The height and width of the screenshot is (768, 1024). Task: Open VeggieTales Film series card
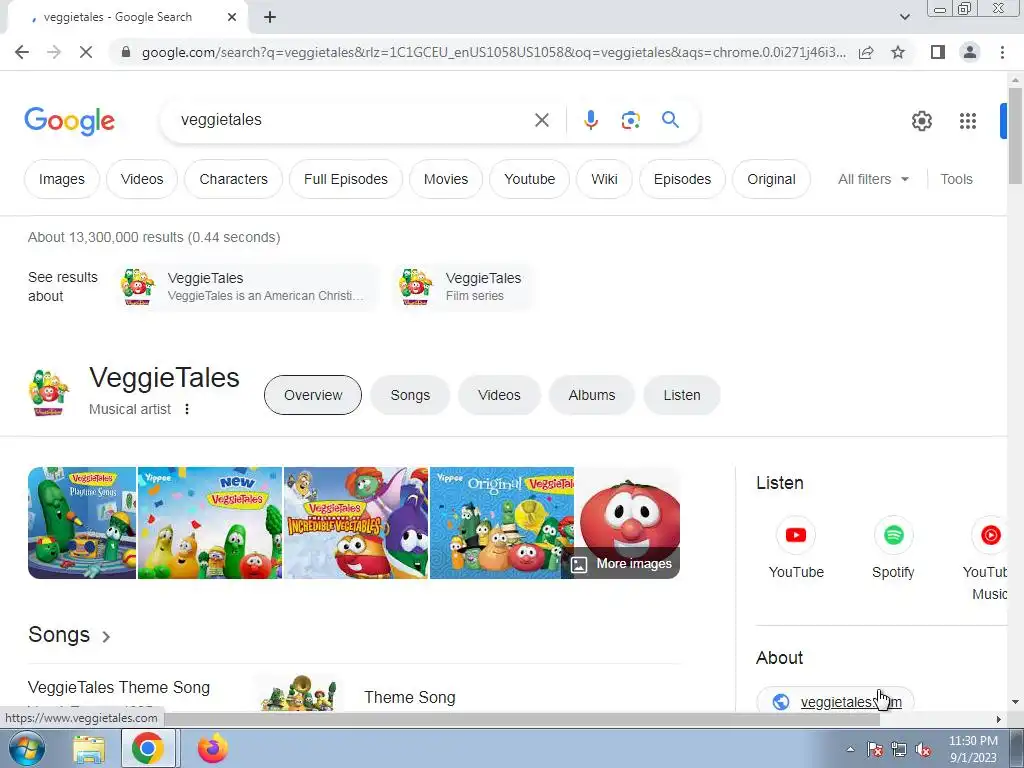[x=464, y=287]
